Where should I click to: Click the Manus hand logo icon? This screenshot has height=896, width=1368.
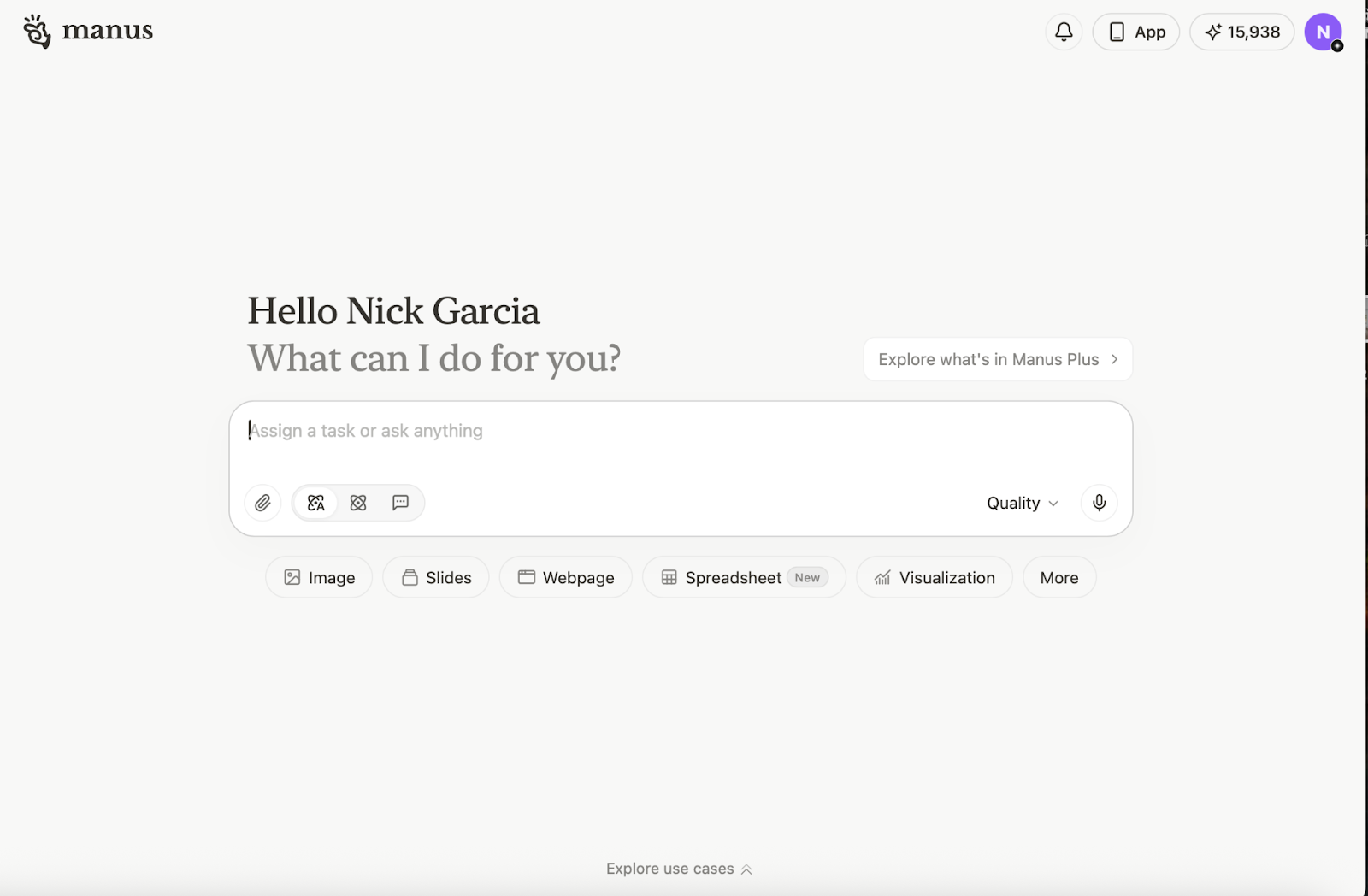(37, 32)
